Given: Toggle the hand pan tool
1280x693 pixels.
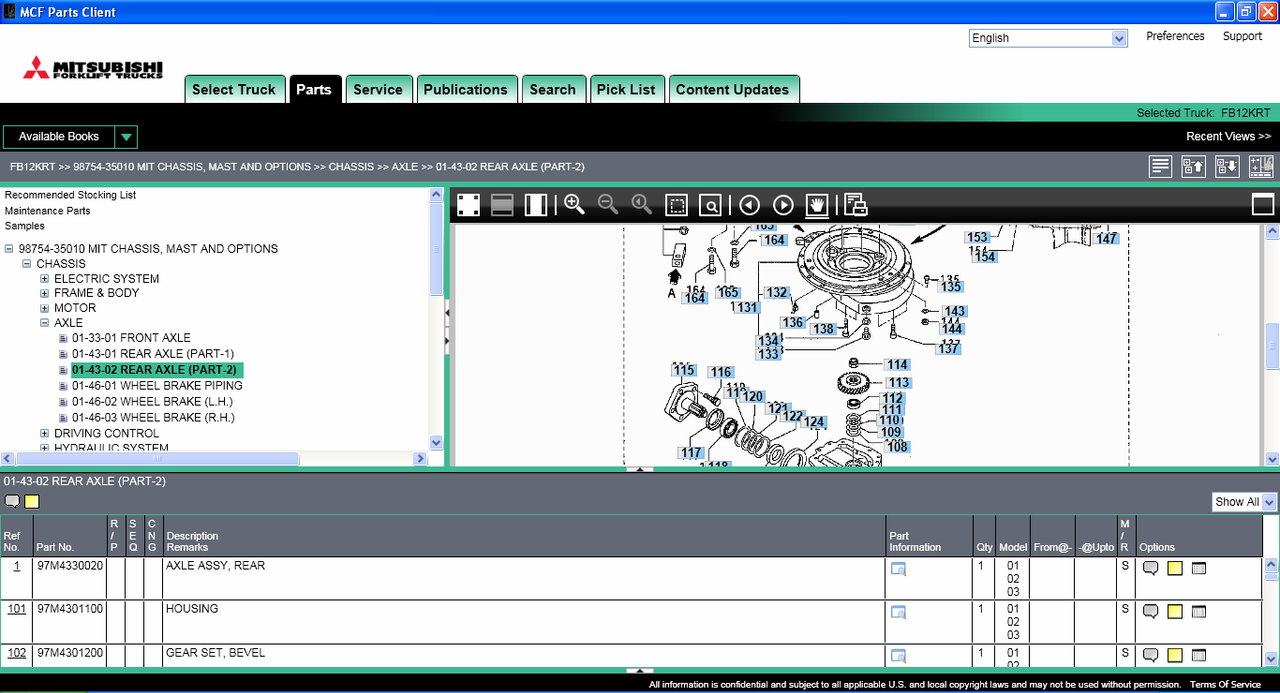Looking at the screenshot, I should click(818, 205).
